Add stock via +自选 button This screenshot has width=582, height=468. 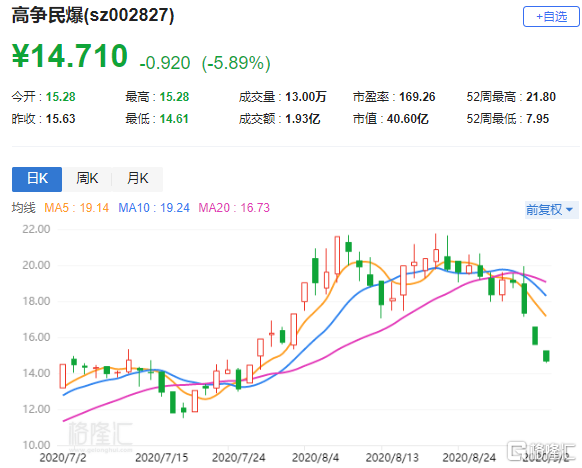click(551, 17)
